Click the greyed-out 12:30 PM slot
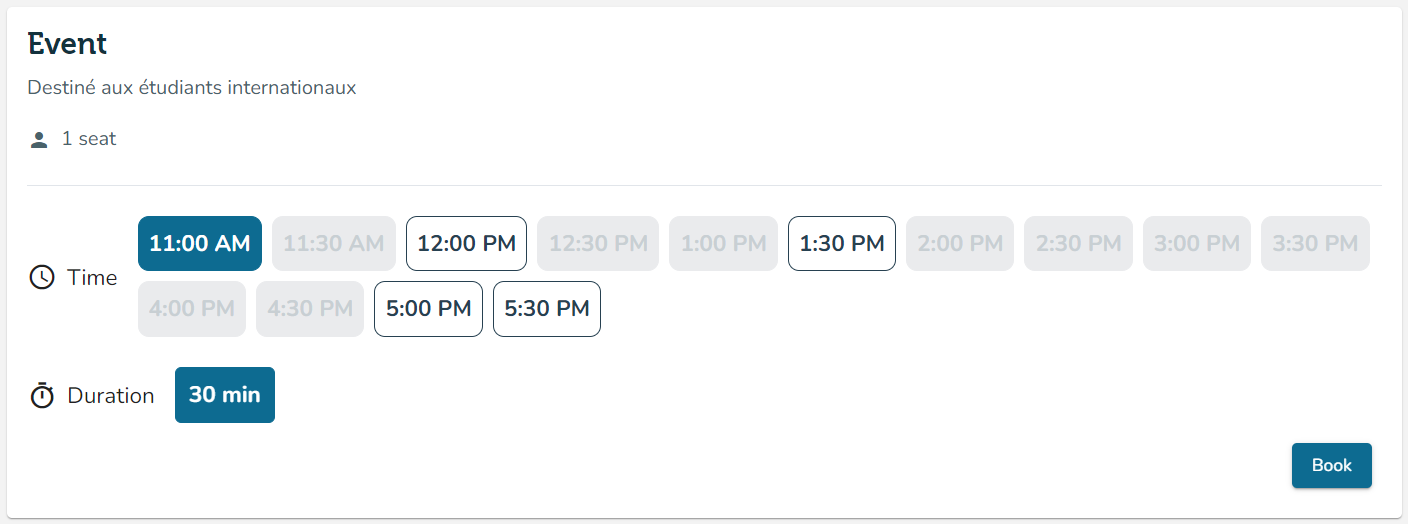 click(598, 243)
